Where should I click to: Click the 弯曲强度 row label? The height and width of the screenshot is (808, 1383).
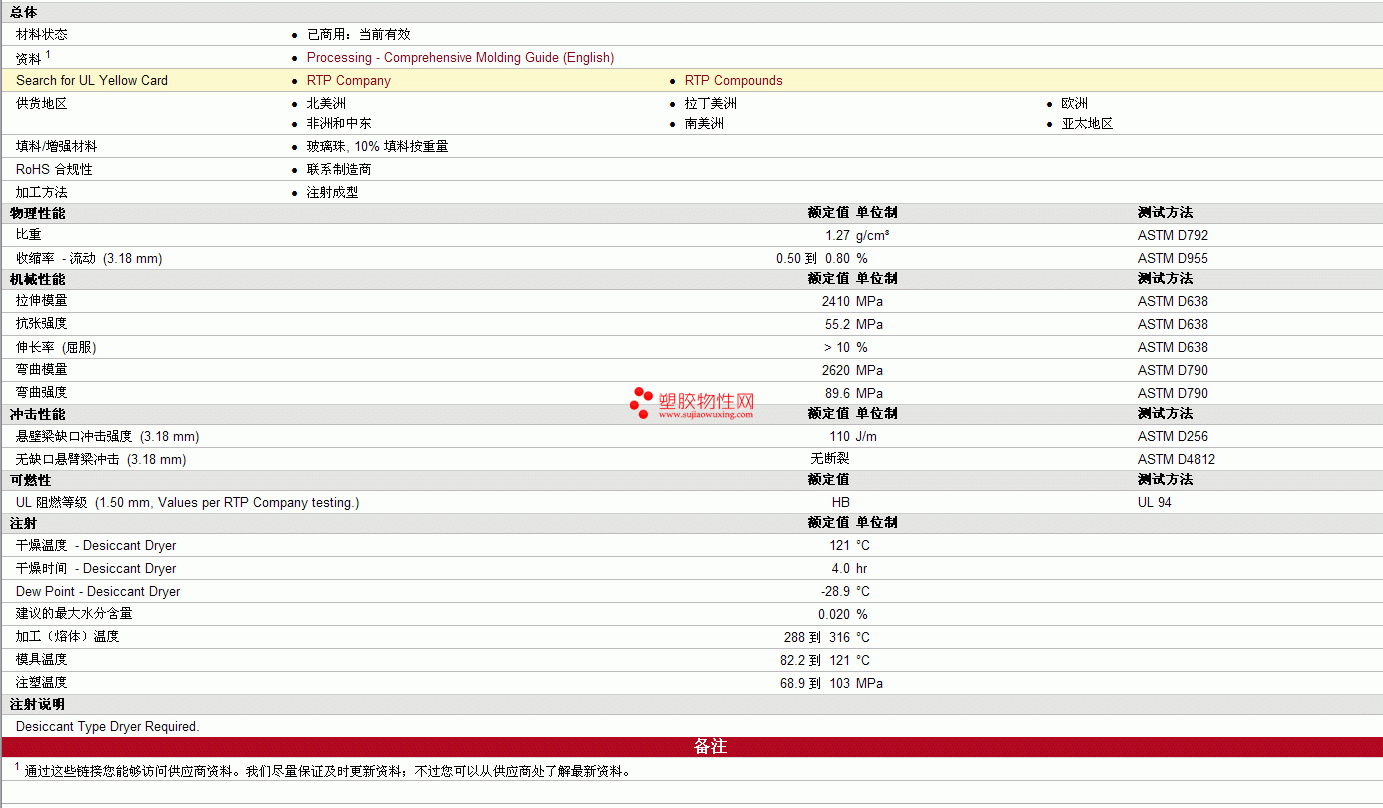[42, 393]
